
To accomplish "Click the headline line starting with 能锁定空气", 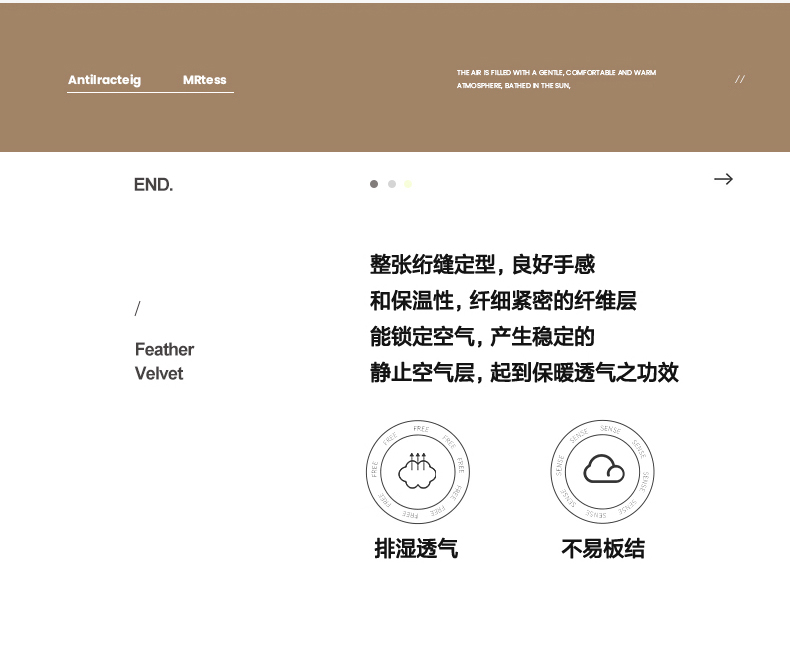I will tap(482, 337).
